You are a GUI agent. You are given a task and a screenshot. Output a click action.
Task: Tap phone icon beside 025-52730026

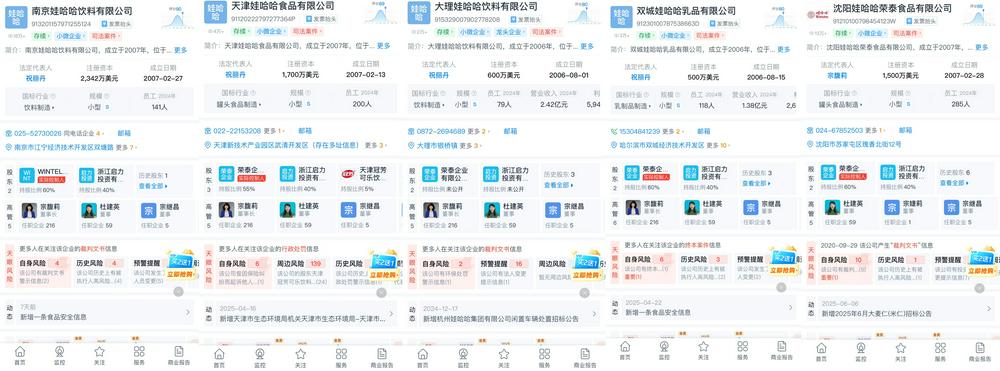tap(9, 133)
